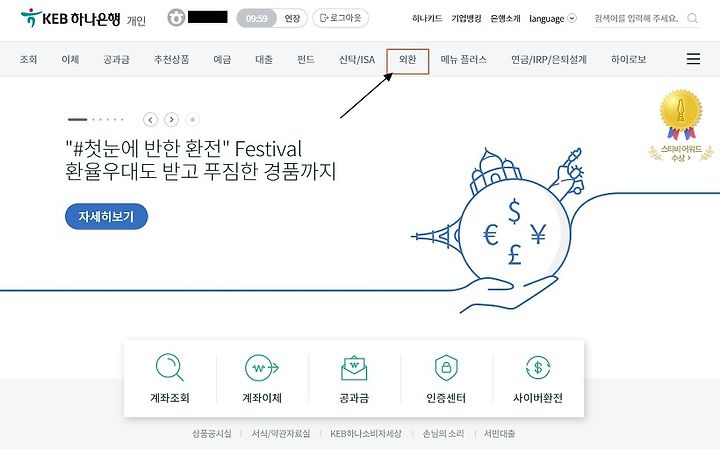Extend session with 연장 button
The height and width of the screenshot is (449, 720).
pyautogui.click(x=292, y=18)
